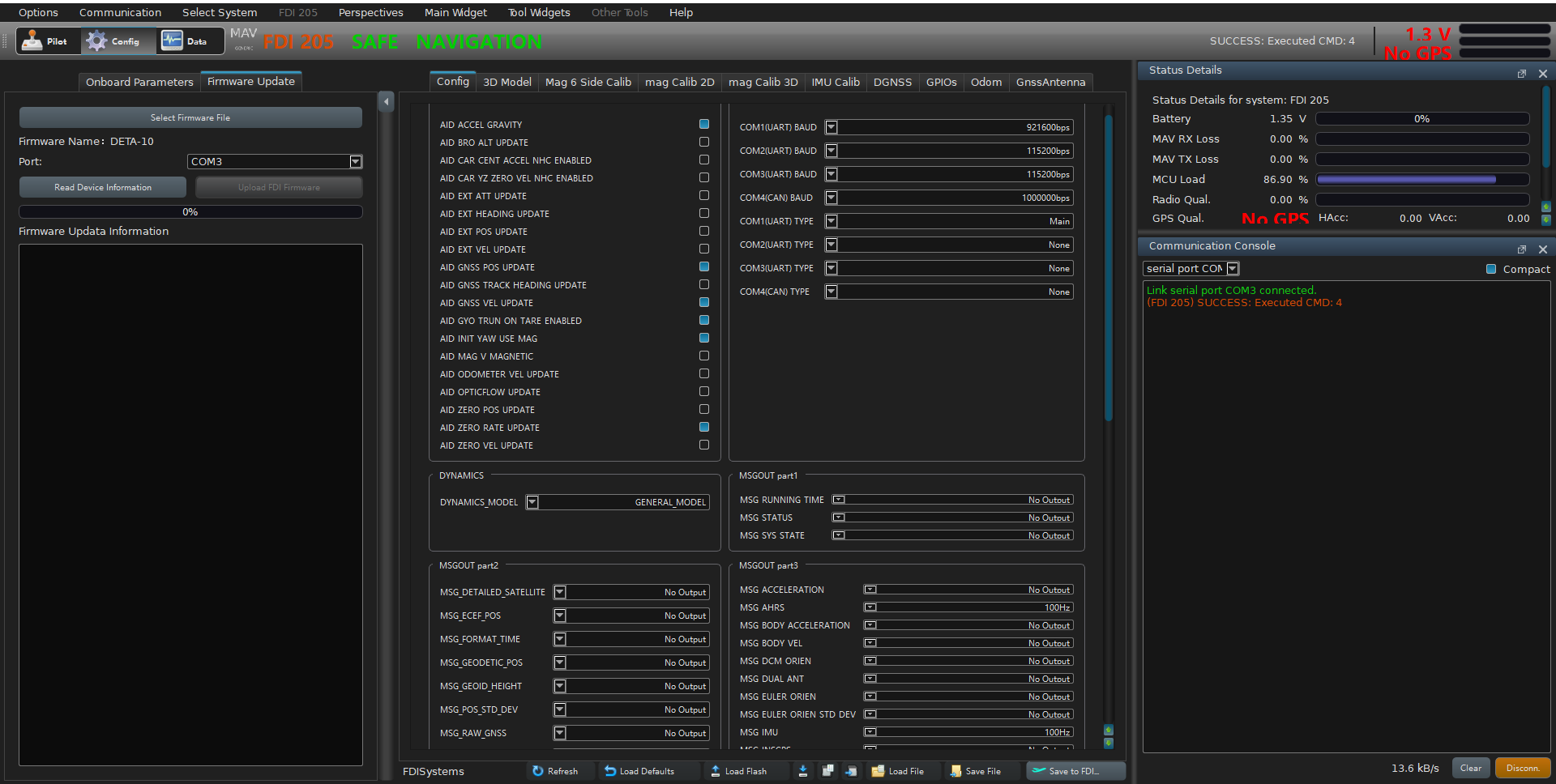This screenshot has height=784, width=1556.
Task: Open the GnssAntenna tab
Action: click(1050, 82)
